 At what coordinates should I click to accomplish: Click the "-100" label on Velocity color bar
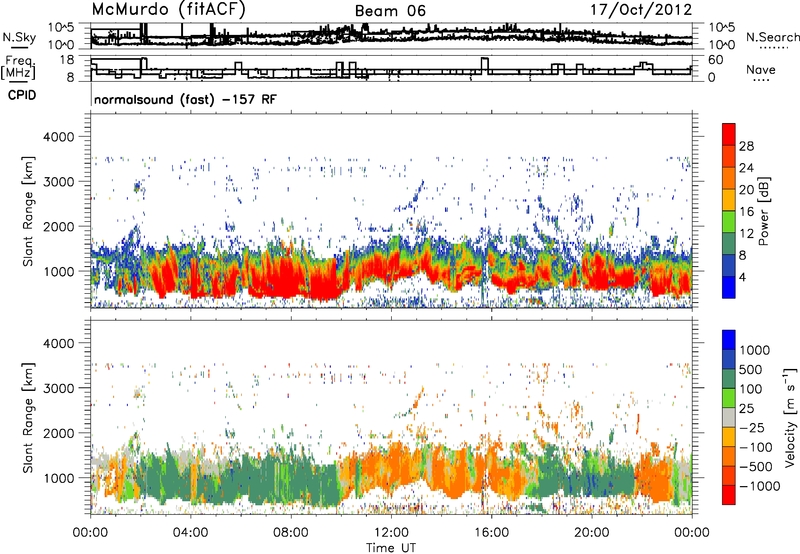[756, 447]
